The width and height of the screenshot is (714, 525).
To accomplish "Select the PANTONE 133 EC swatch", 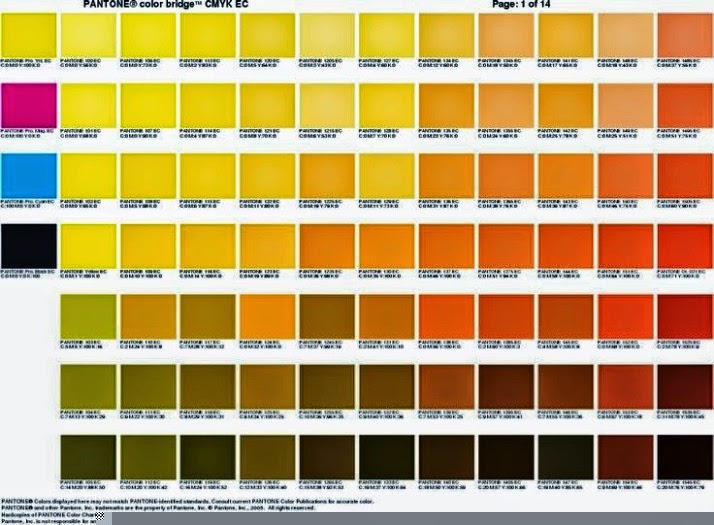I will click(x=387, y=457).
